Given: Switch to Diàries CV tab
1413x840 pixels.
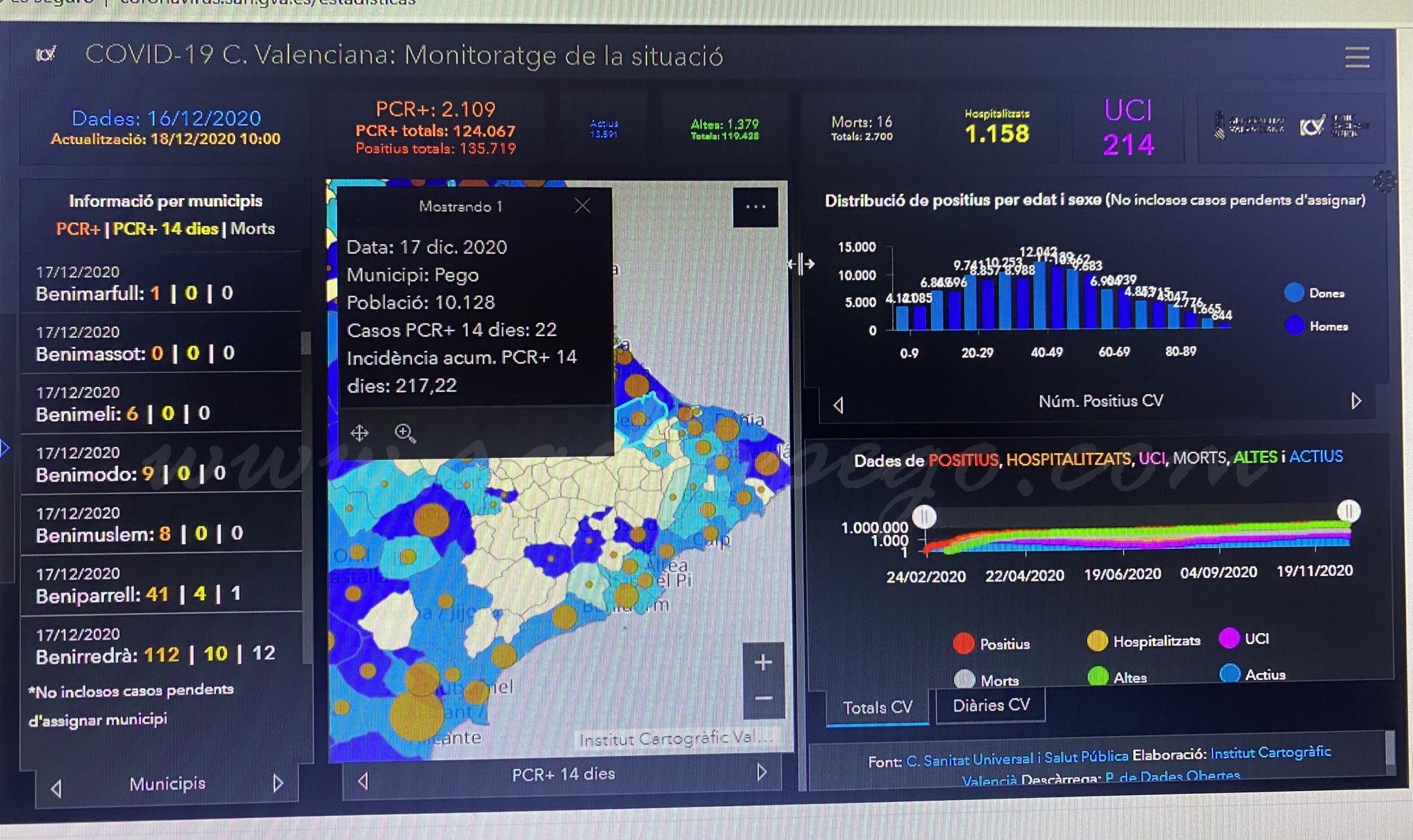Looking at the screenshot, I should coord(991,706).
